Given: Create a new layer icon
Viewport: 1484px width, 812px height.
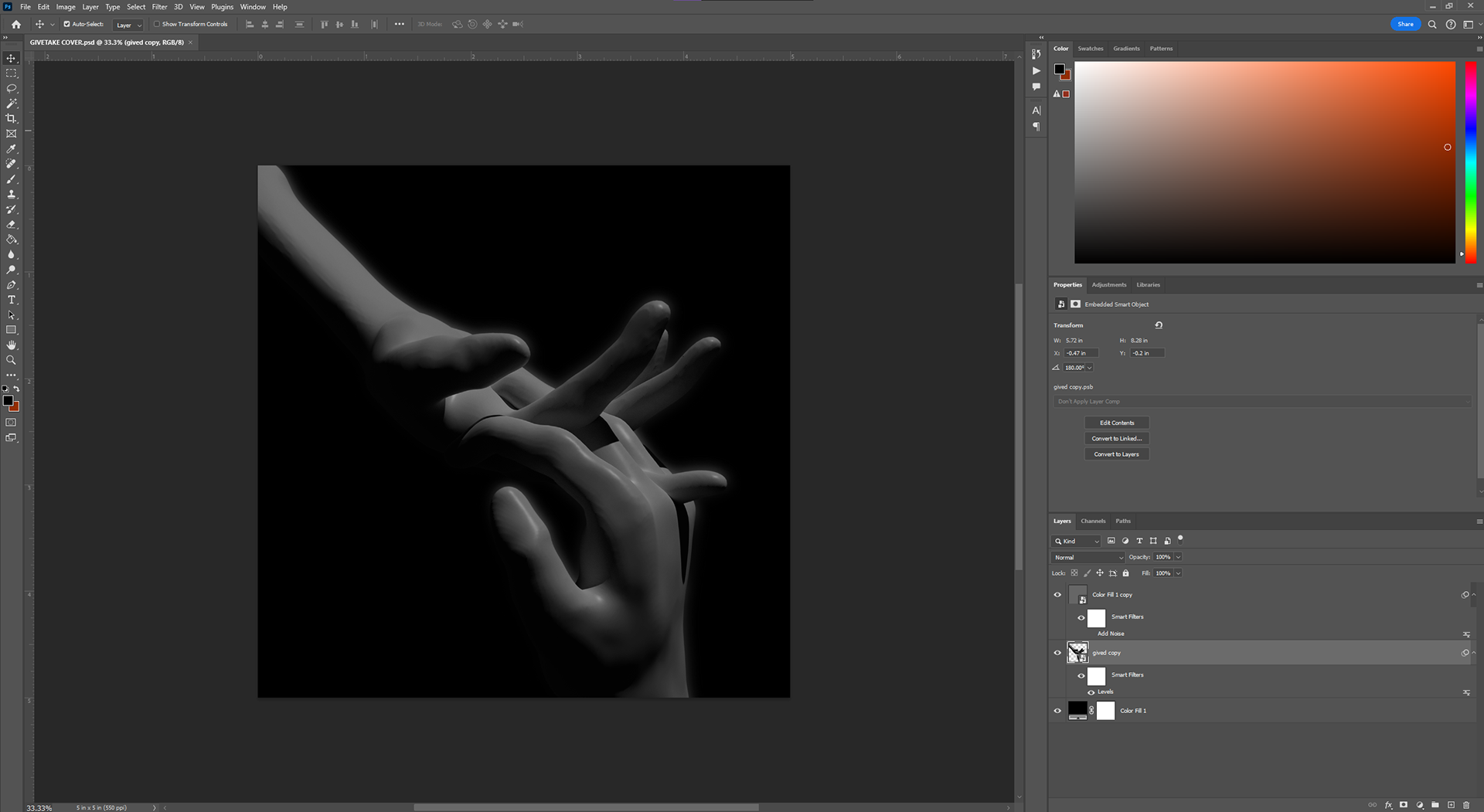Looking at the screenshot, I should pyautogui.click(x=1451, y=805).
